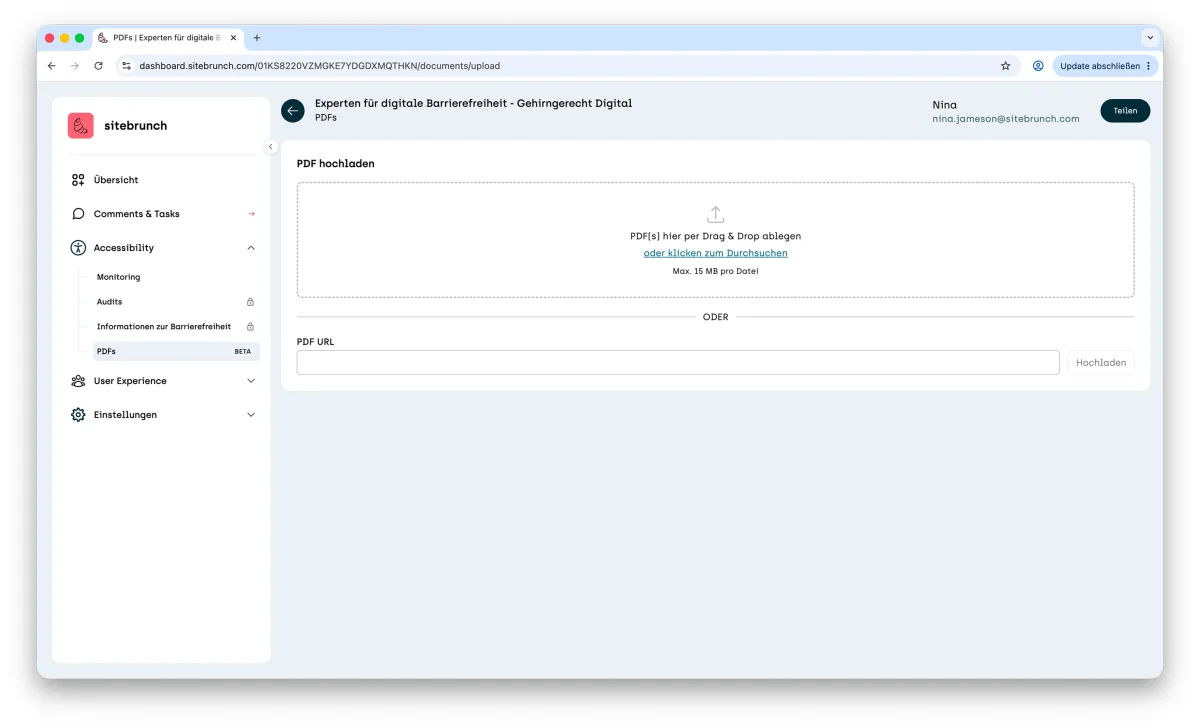This screenshot has height=727, width=1200.
Task: Click the browser back arrow
Action: click(52, 66)
